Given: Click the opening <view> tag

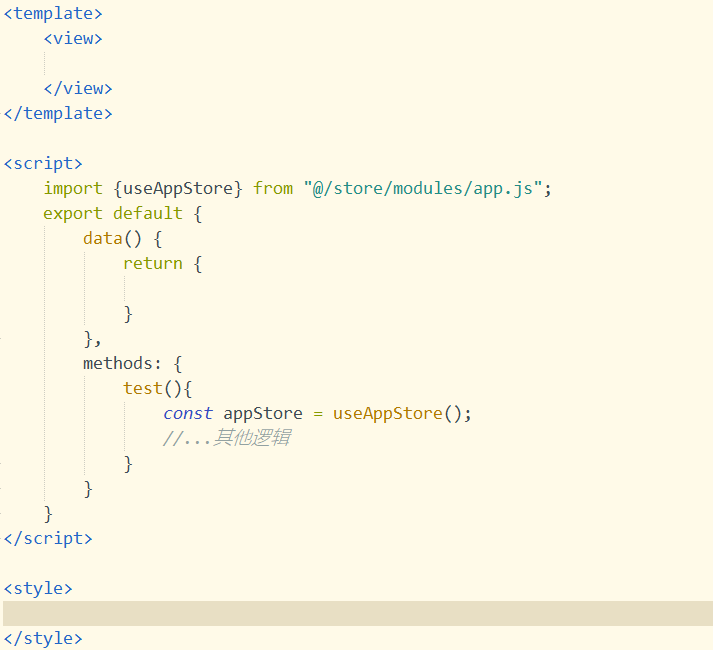Looking at the screenshot, I should pyautogui.click(x=73, y=39).
